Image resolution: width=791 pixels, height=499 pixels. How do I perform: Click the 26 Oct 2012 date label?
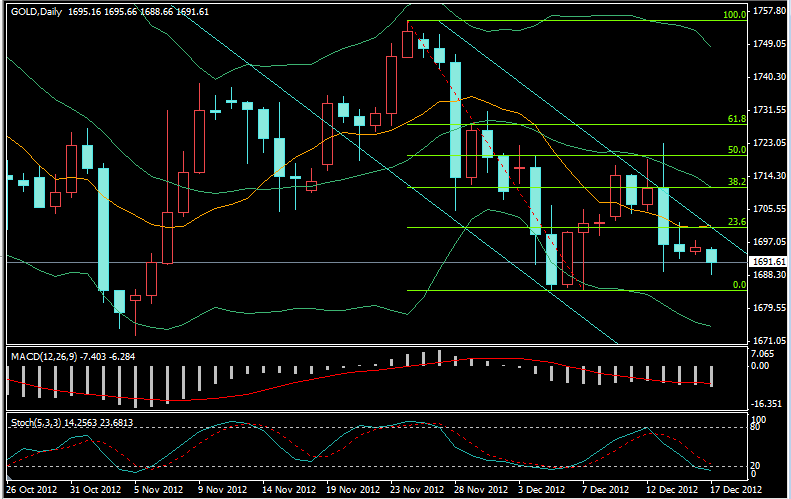pos(32,490)
